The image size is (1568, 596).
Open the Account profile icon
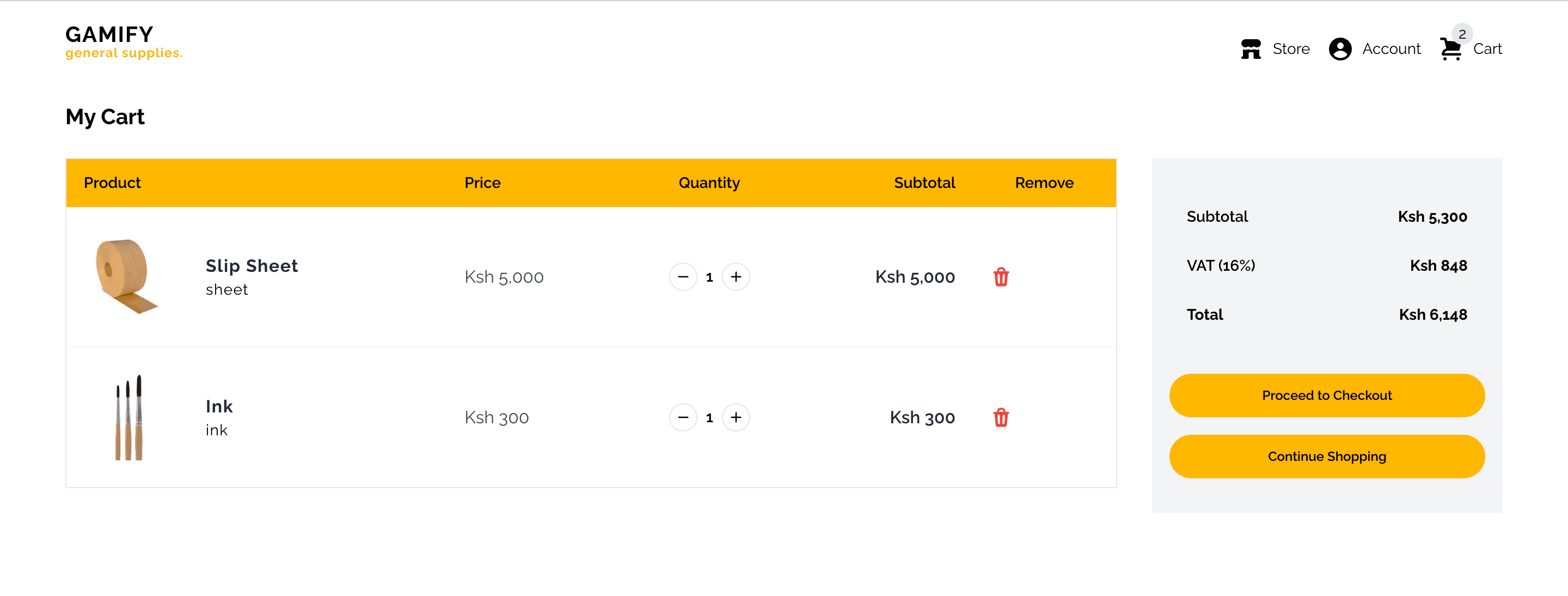coord(1340,48)
